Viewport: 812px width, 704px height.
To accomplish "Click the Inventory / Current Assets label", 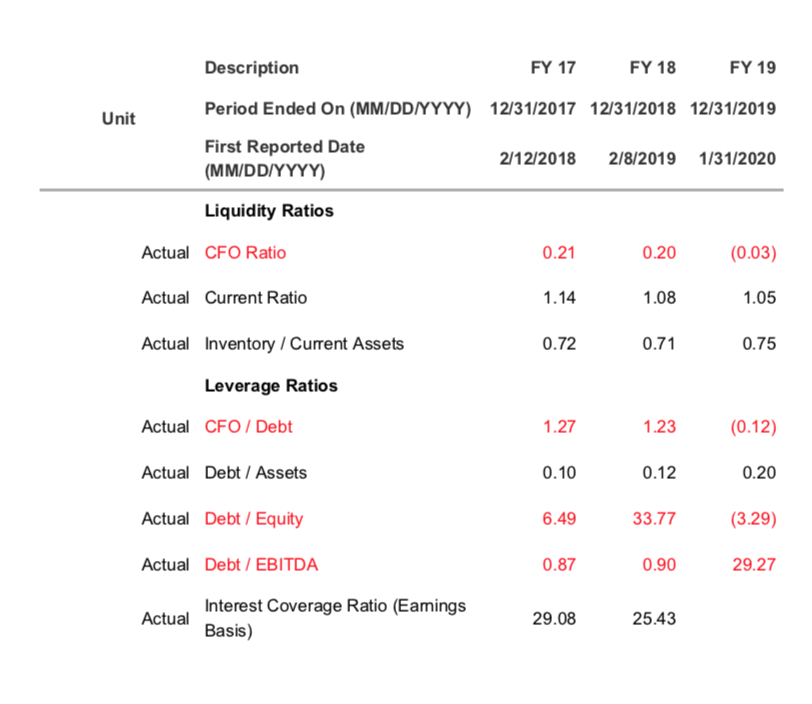I will [304, 344].
